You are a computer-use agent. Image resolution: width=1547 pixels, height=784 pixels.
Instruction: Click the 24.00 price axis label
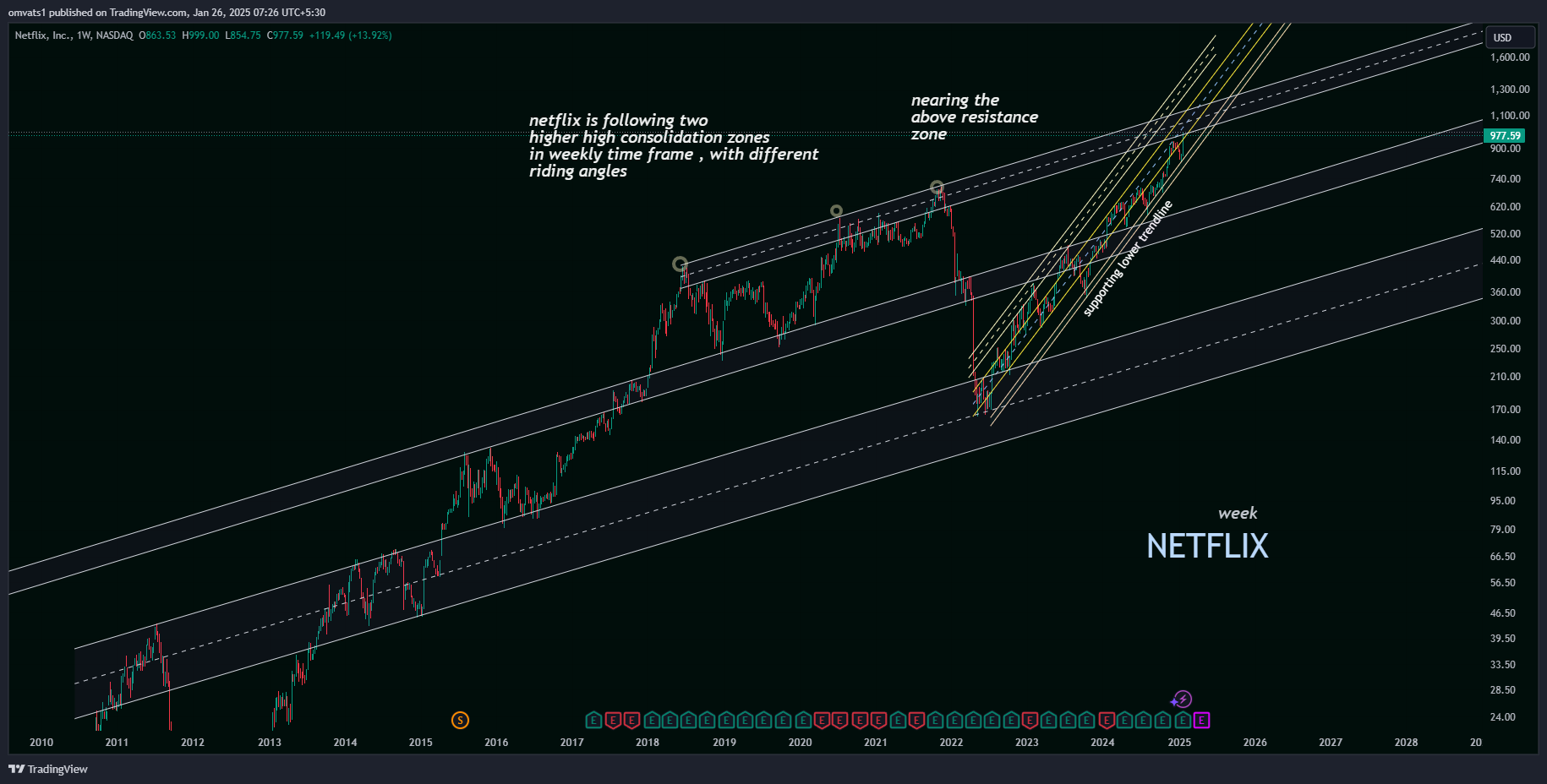point(1503,717)
